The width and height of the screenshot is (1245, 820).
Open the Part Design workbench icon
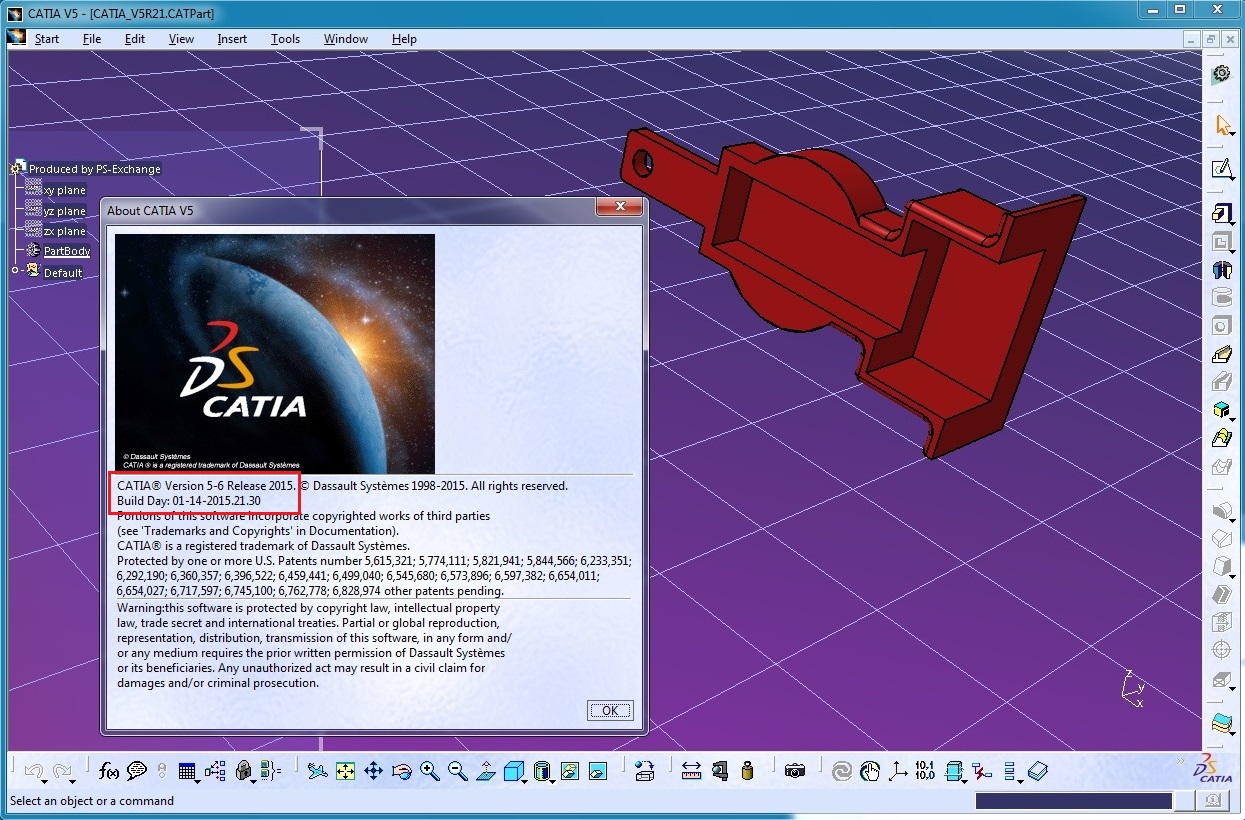tap(1221, 74)
